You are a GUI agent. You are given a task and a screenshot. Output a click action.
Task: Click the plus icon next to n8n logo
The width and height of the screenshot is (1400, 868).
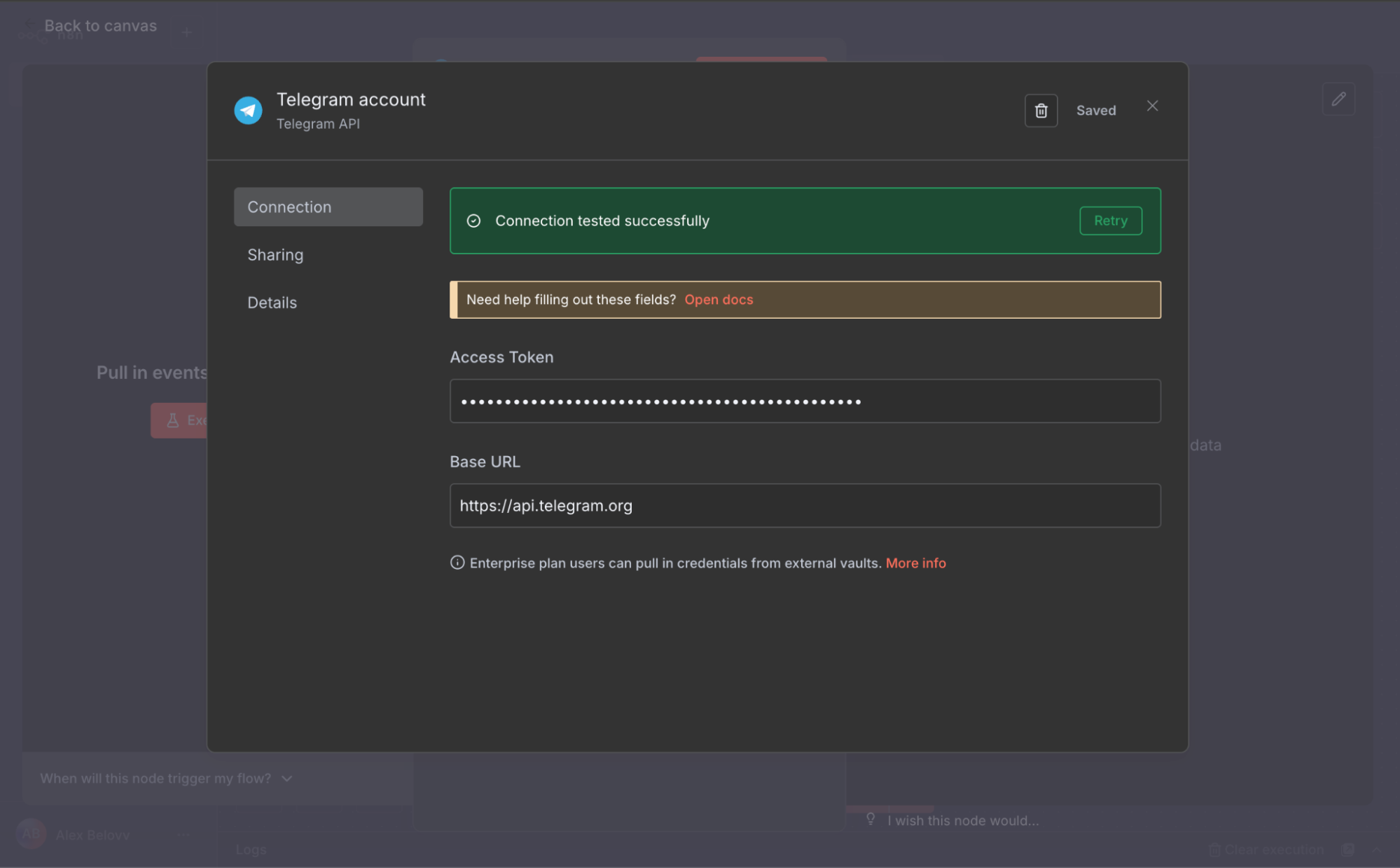(x=186, y=32)
